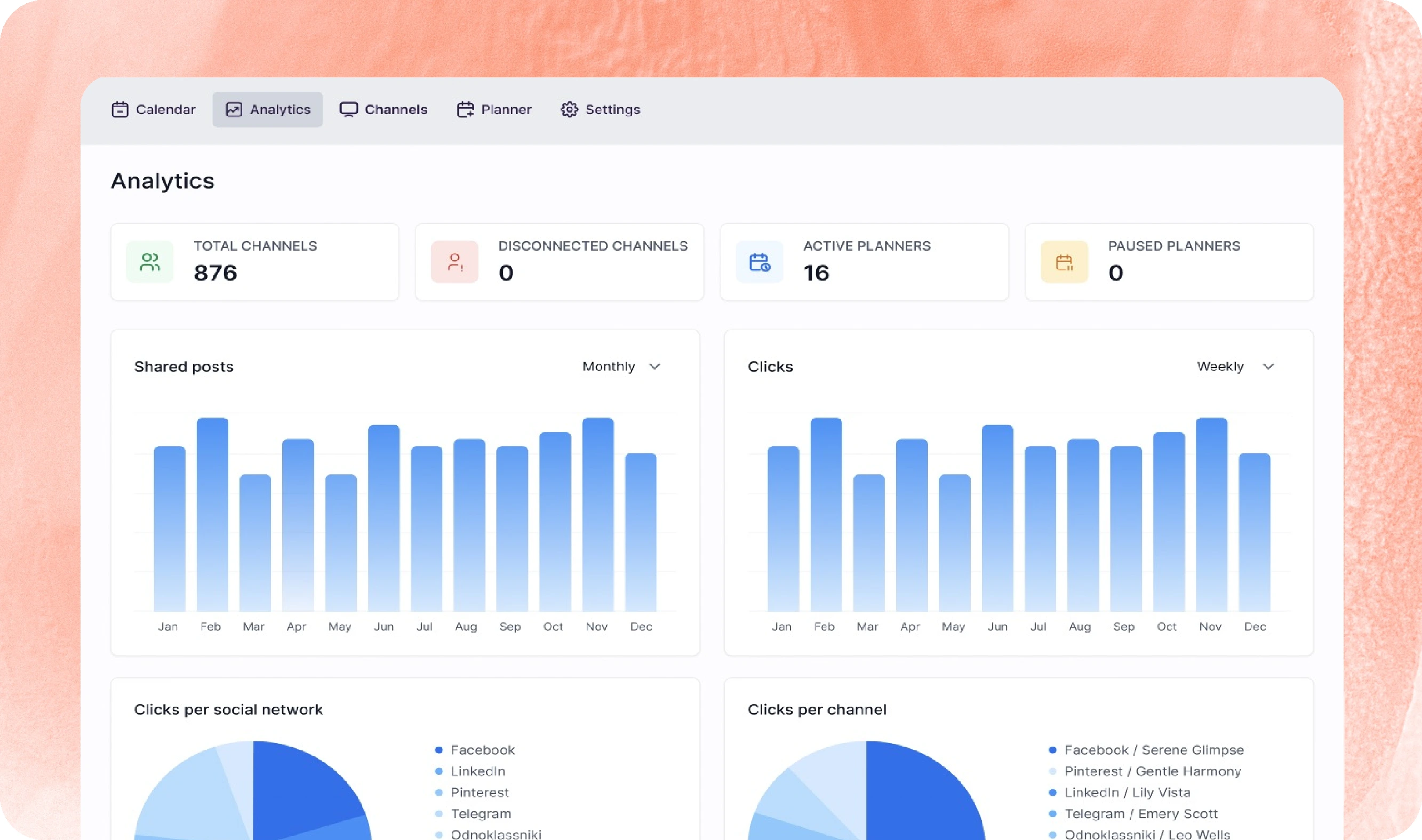Click the Channels monitor icon

[x=349, y=109]
